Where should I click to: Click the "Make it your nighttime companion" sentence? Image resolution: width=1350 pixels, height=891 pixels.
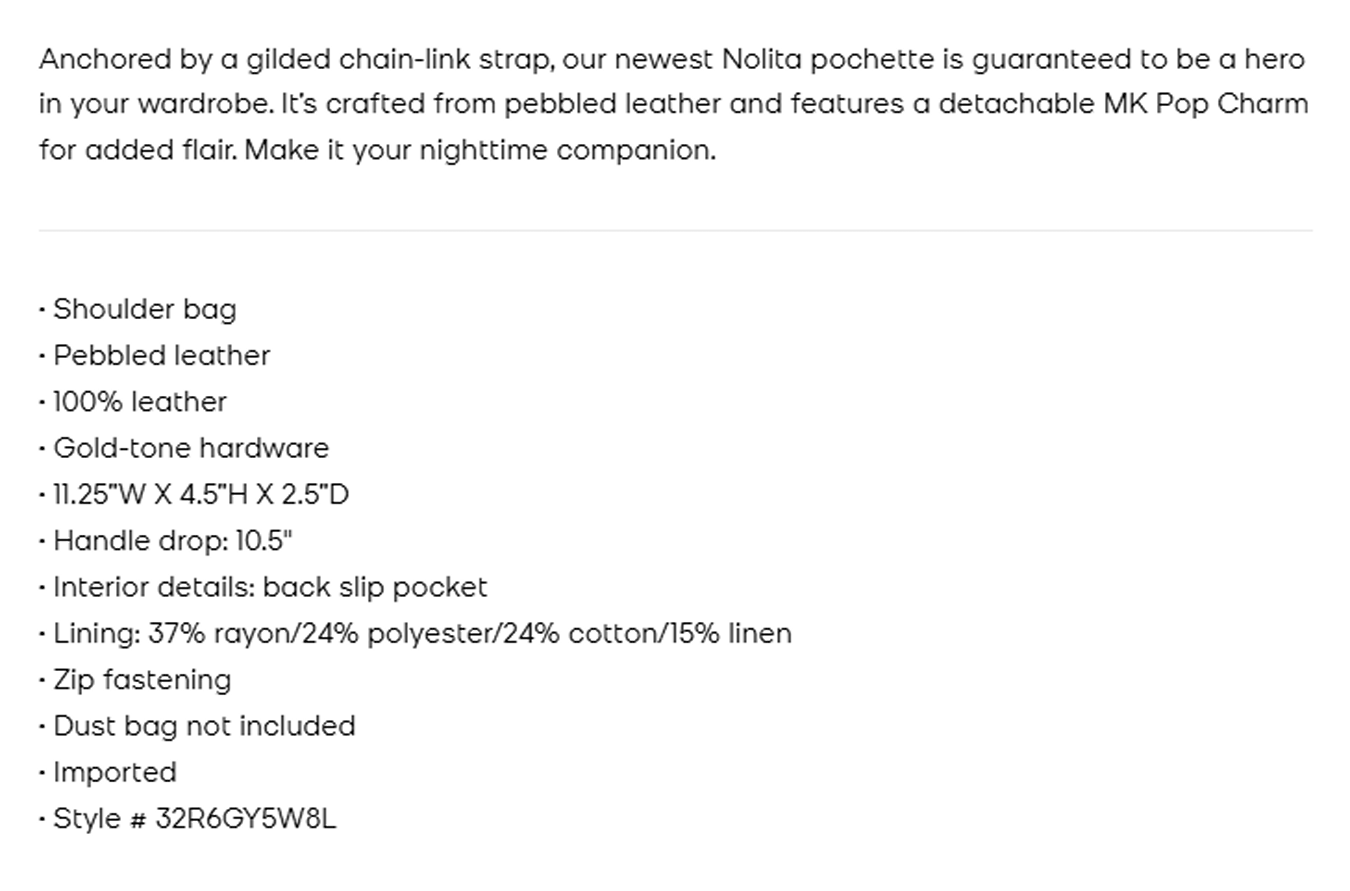(x=480, y=151)
